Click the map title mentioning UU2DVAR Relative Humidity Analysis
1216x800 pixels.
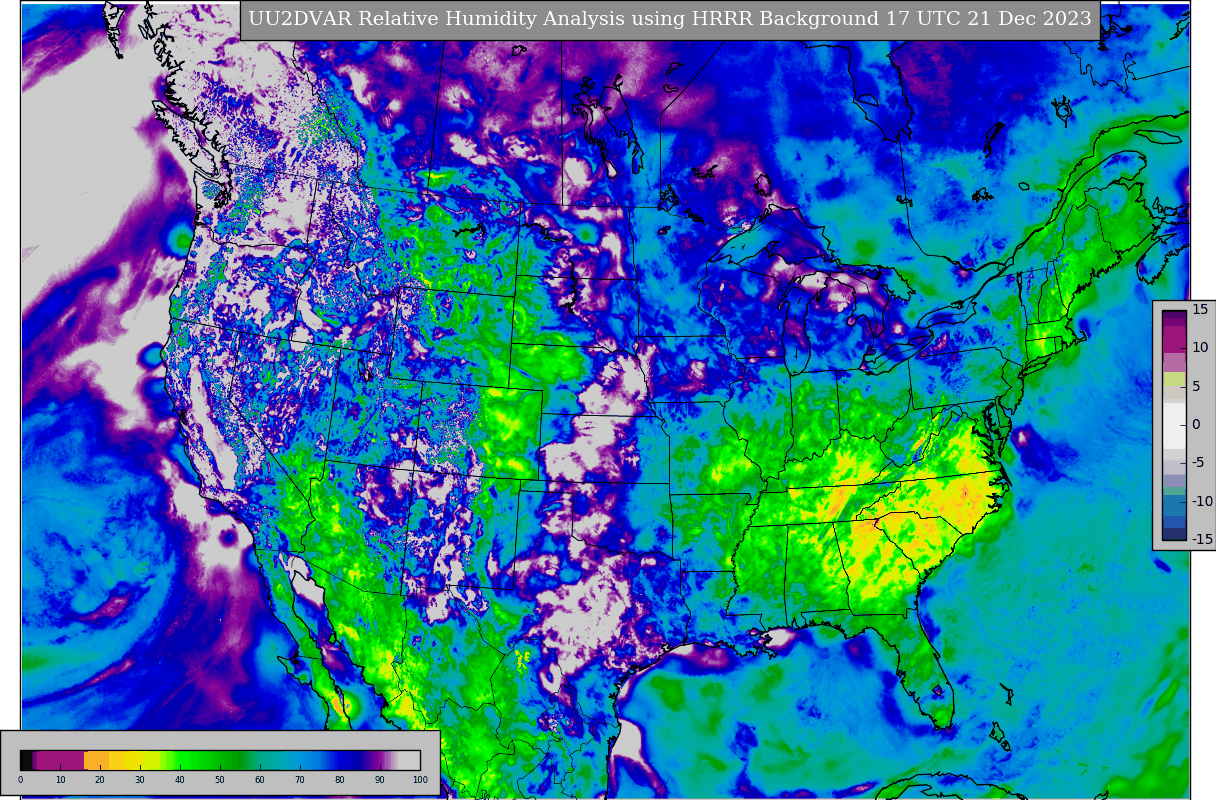[x=670, y=19]
